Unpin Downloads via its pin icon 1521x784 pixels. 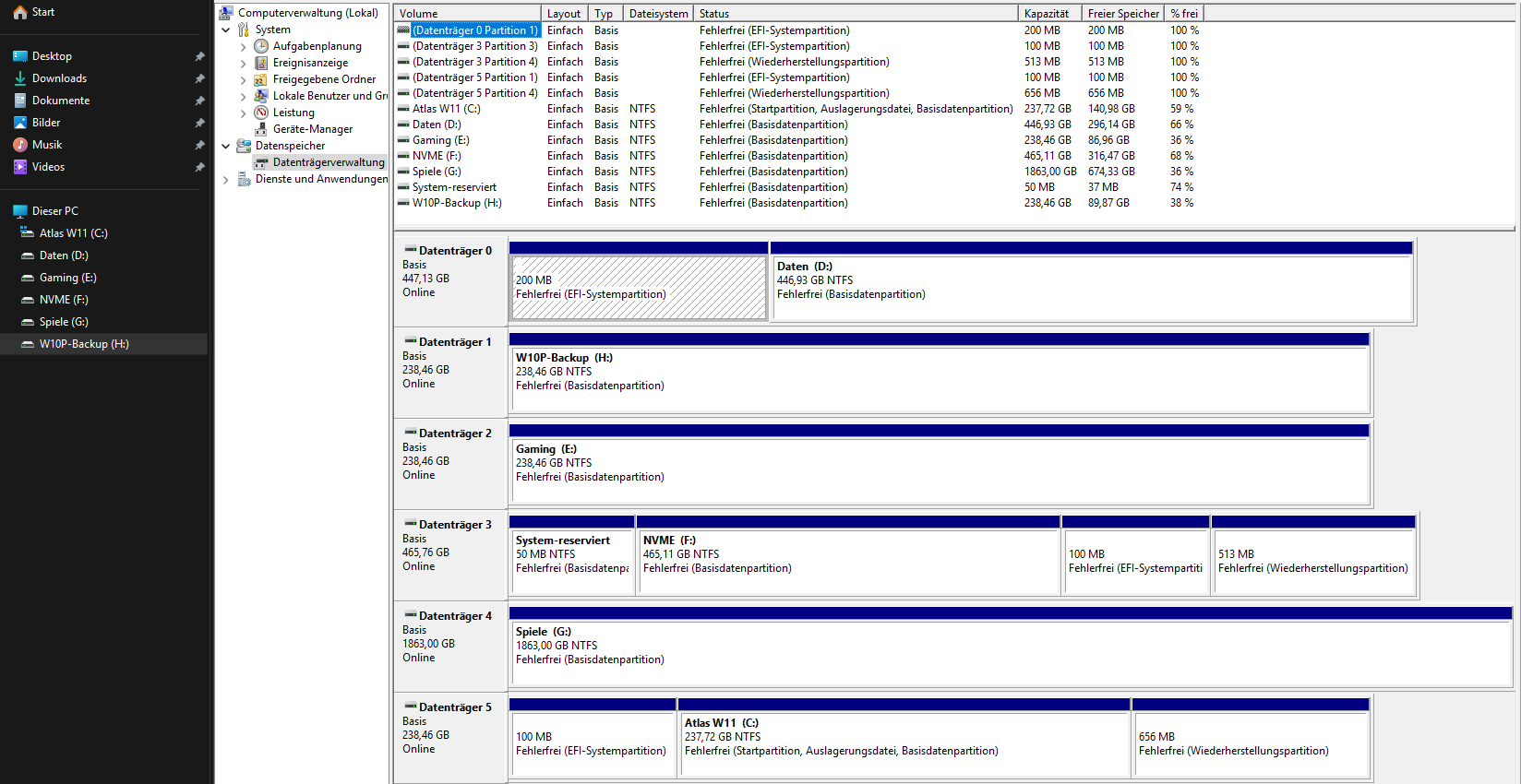tap(199, 78)
